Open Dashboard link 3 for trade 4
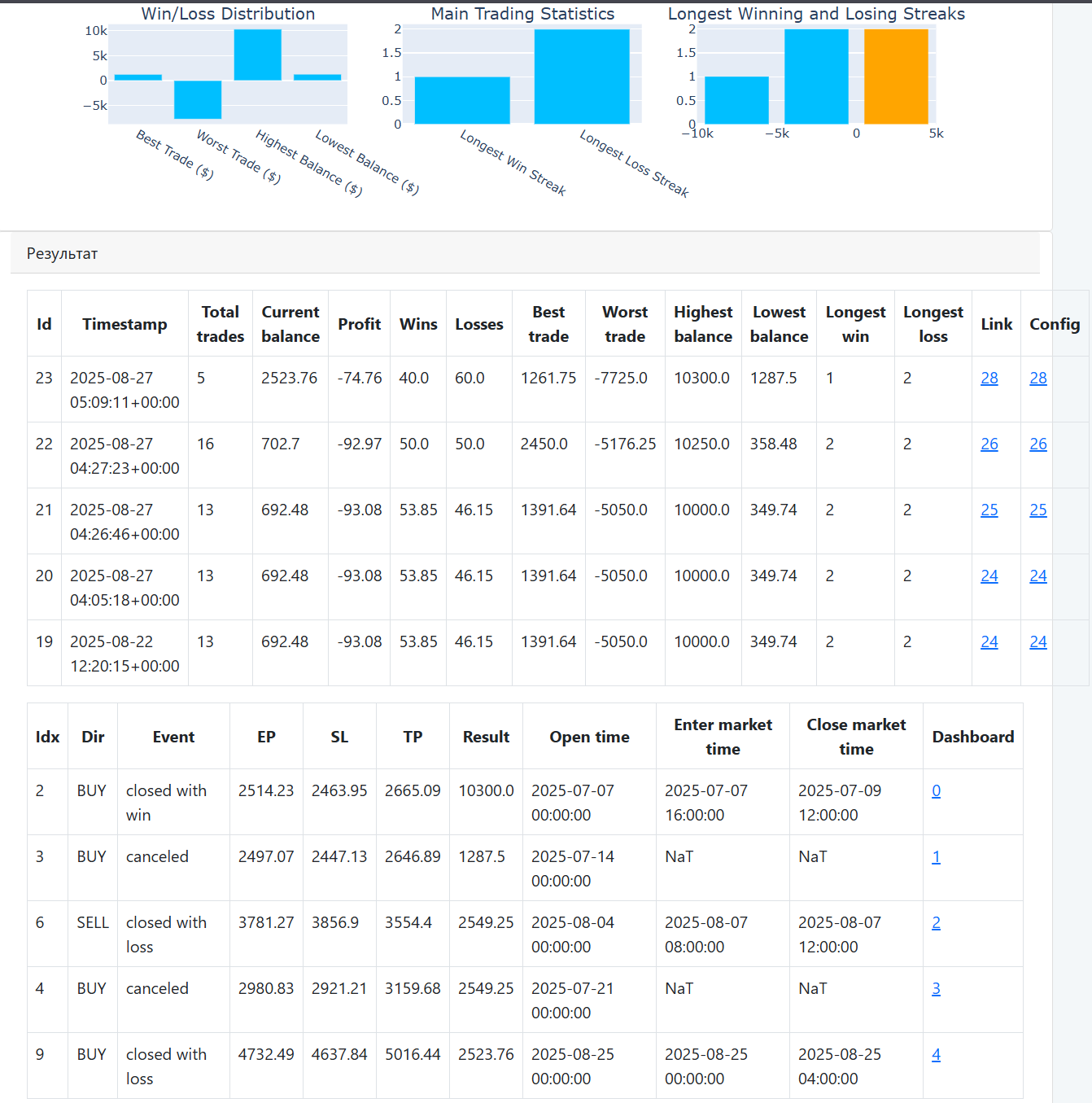Viewport: 1092px width, 1103px height. (x=936, y=989)
